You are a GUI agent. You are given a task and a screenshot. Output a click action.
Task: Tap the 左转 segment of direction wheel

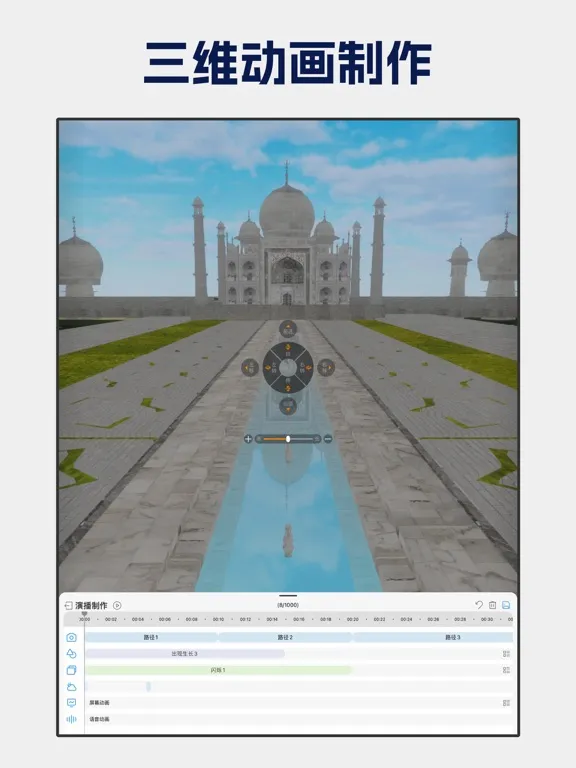tap(271, 367)
